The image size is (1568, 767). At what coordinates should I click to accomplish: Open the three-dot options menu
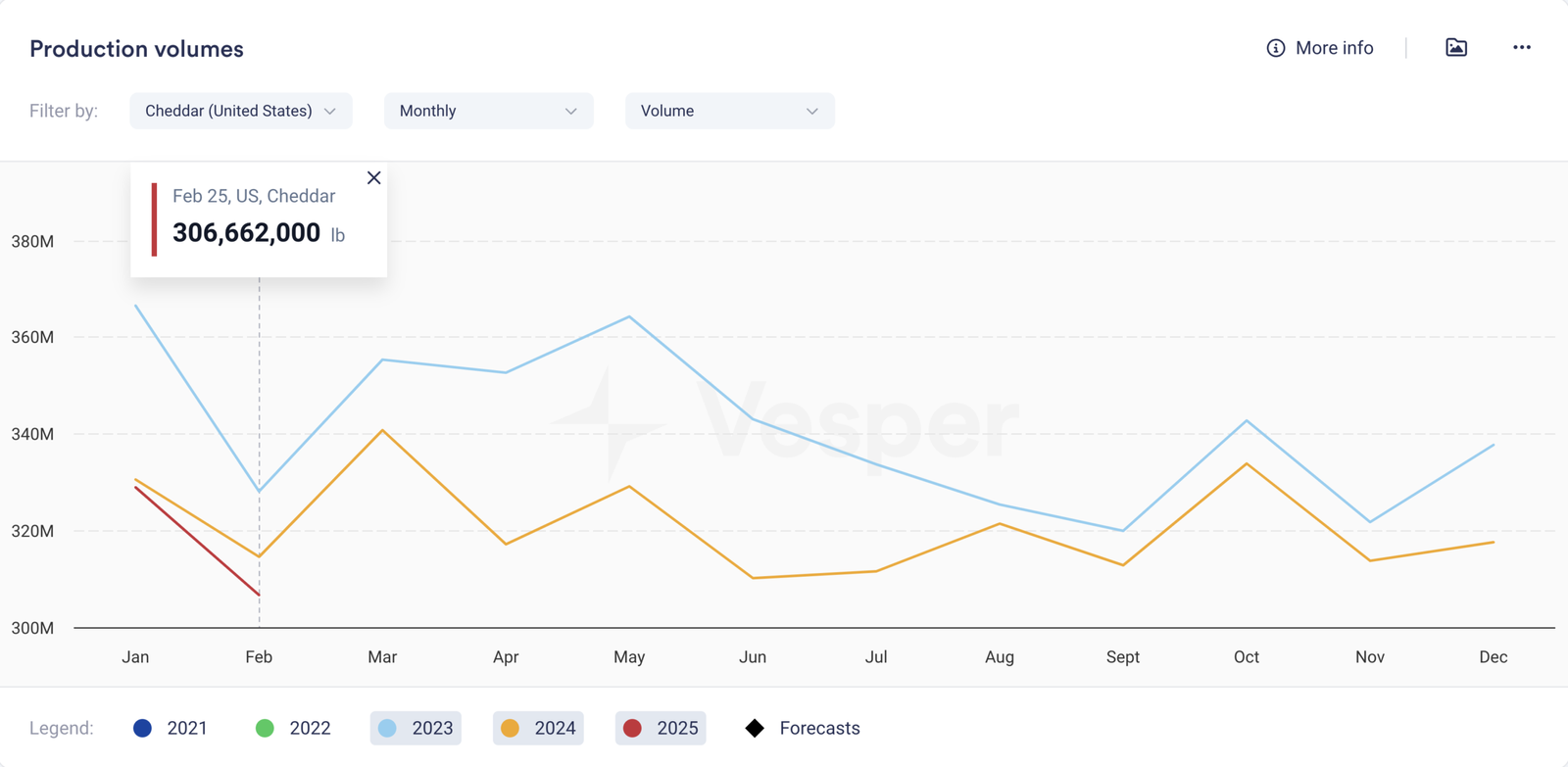click(x=1521, y=48)
